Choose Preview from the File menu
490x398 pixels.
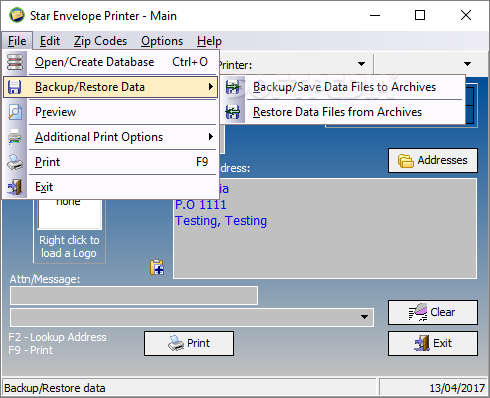(111, 112)
